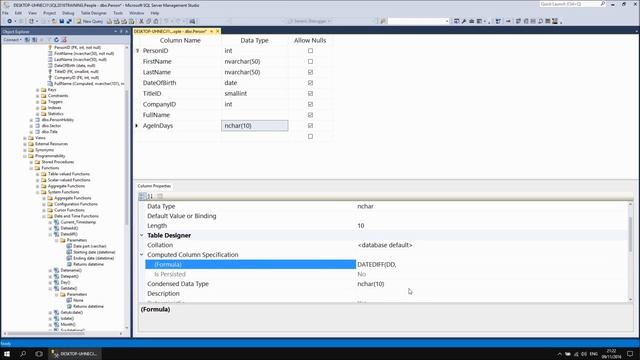This screenshot has height=360, width=640.
Task: Open the Tools menu
Action: [118, 13]
